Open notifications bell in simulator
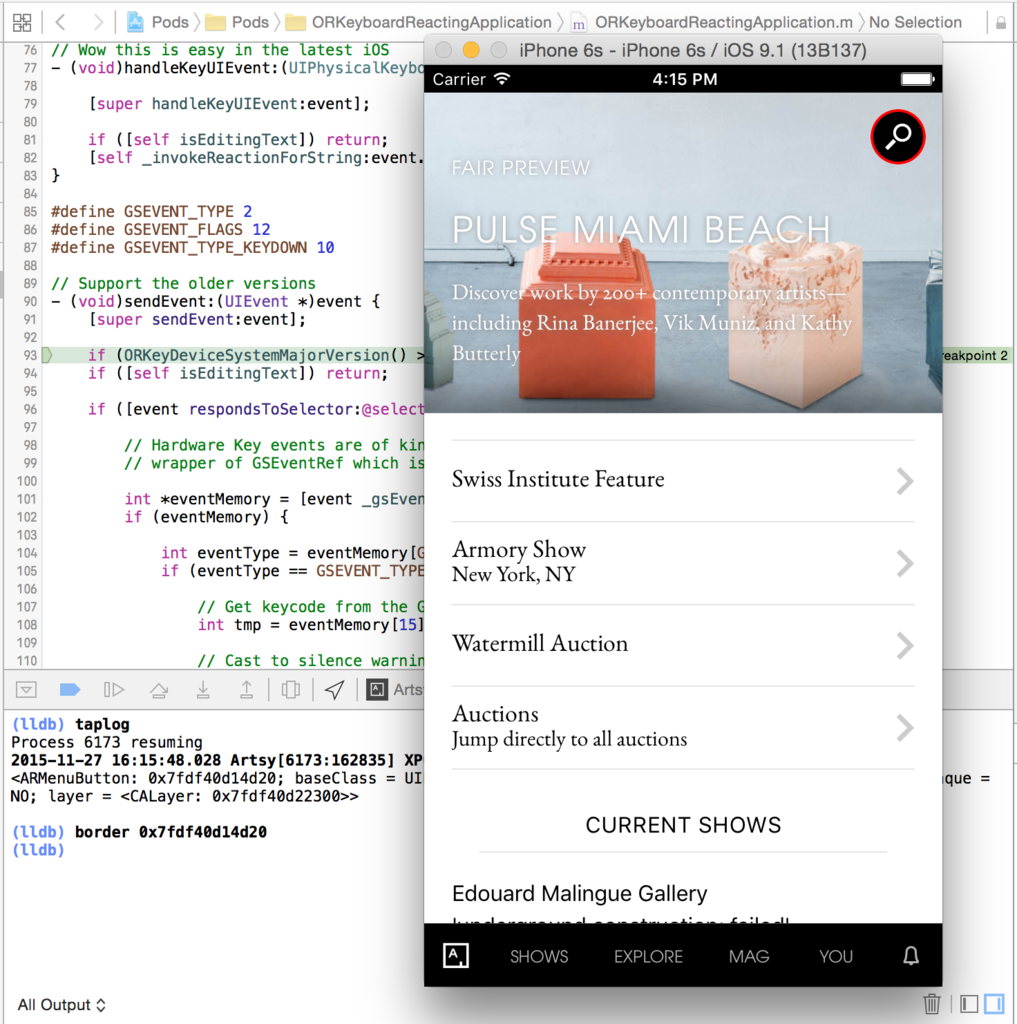Screen dimensions: 1017x1024 [x=911, y=956]
